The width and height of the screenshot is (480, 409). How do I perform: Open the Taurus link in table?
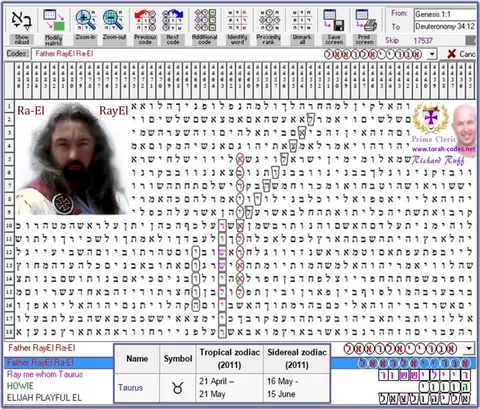pyautogui.click(x=130, y=388)
